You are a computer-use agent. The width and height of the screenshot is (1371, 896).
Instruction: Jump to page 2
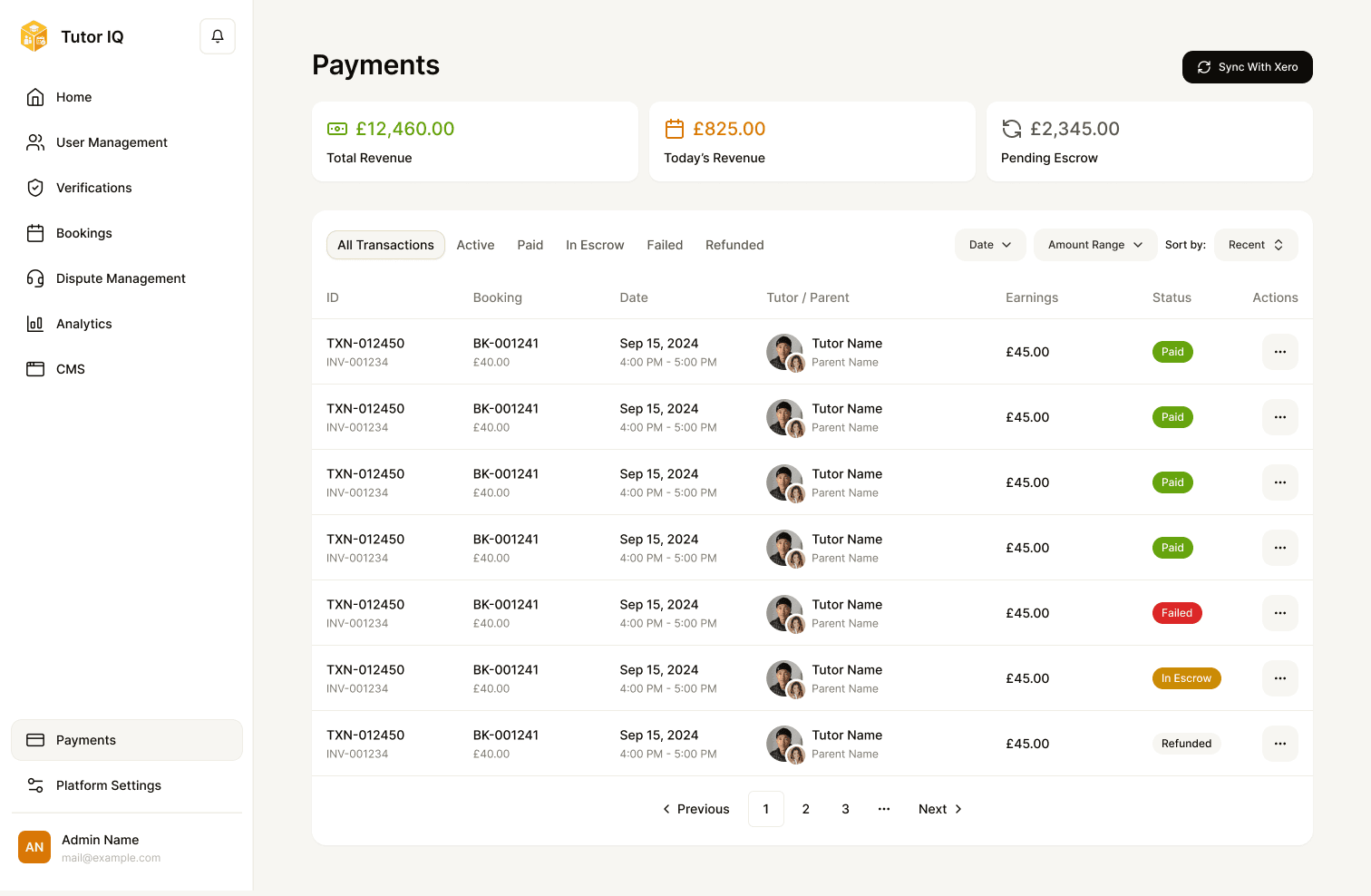click(805, 809)
